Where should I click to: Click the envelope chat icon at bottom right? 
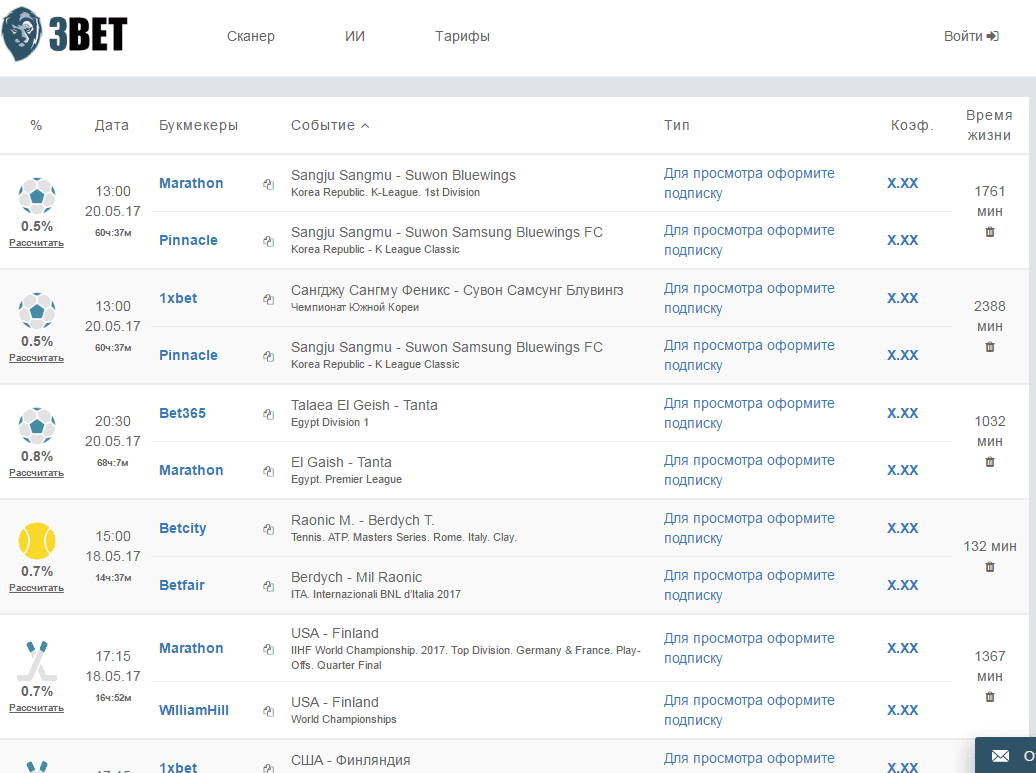(x=1000, y=756)
